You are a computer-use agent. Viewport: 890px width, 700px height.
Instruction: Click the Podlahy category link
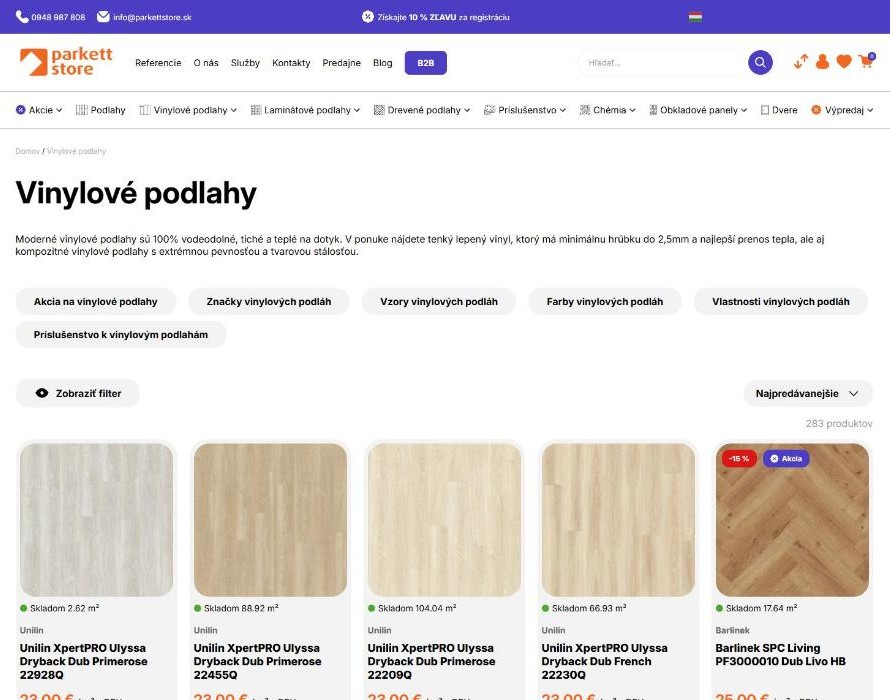108,110
